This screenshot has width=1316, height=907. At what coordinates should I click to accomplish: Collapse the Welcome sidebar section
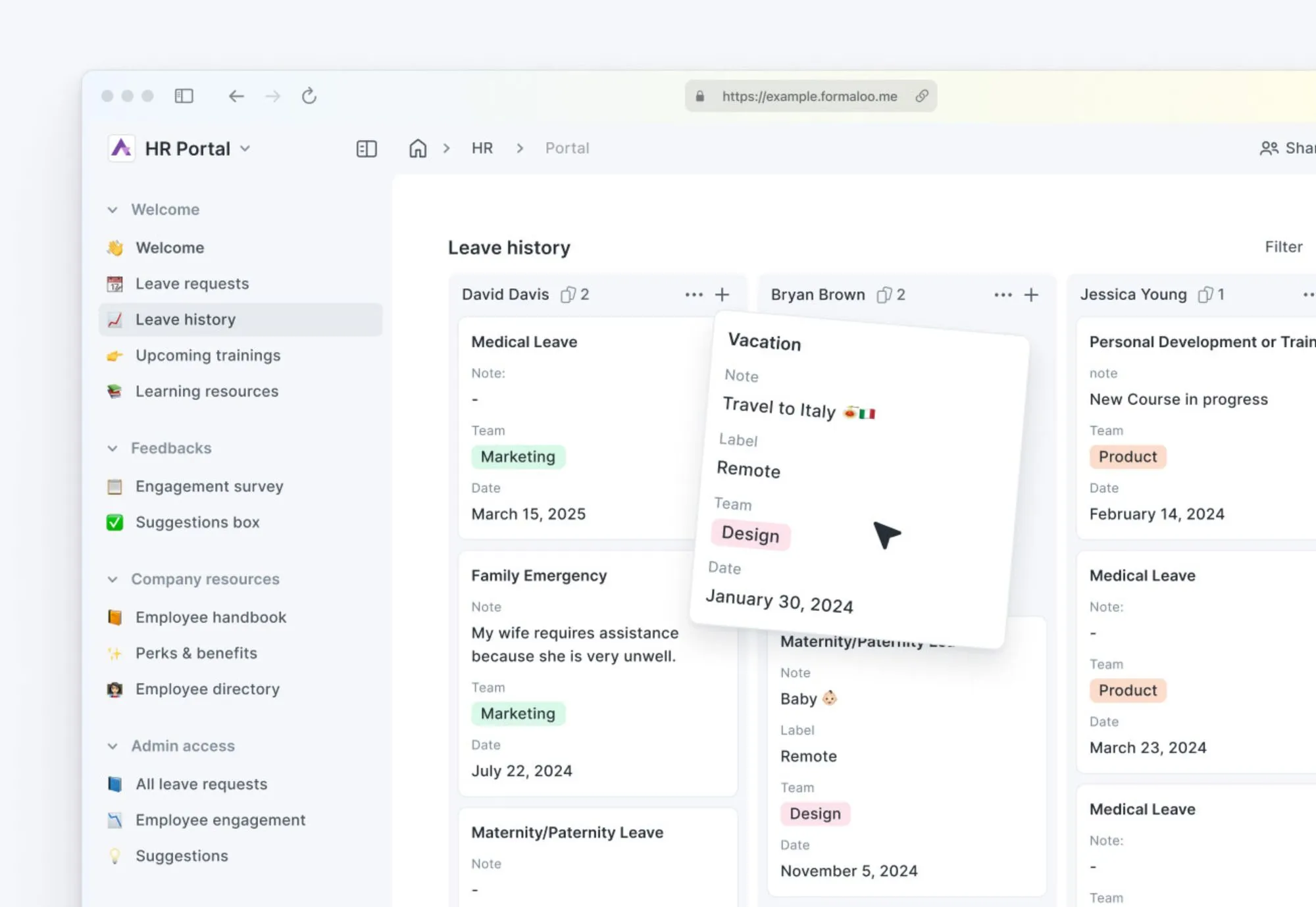point(113,210)
